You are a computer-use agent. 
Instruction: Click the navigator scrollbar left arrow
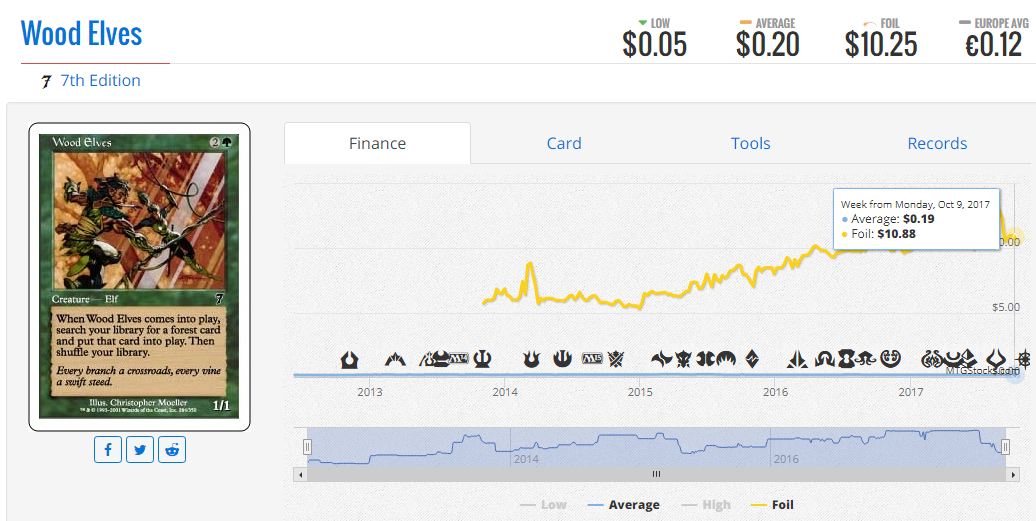[x=301, y=474]
